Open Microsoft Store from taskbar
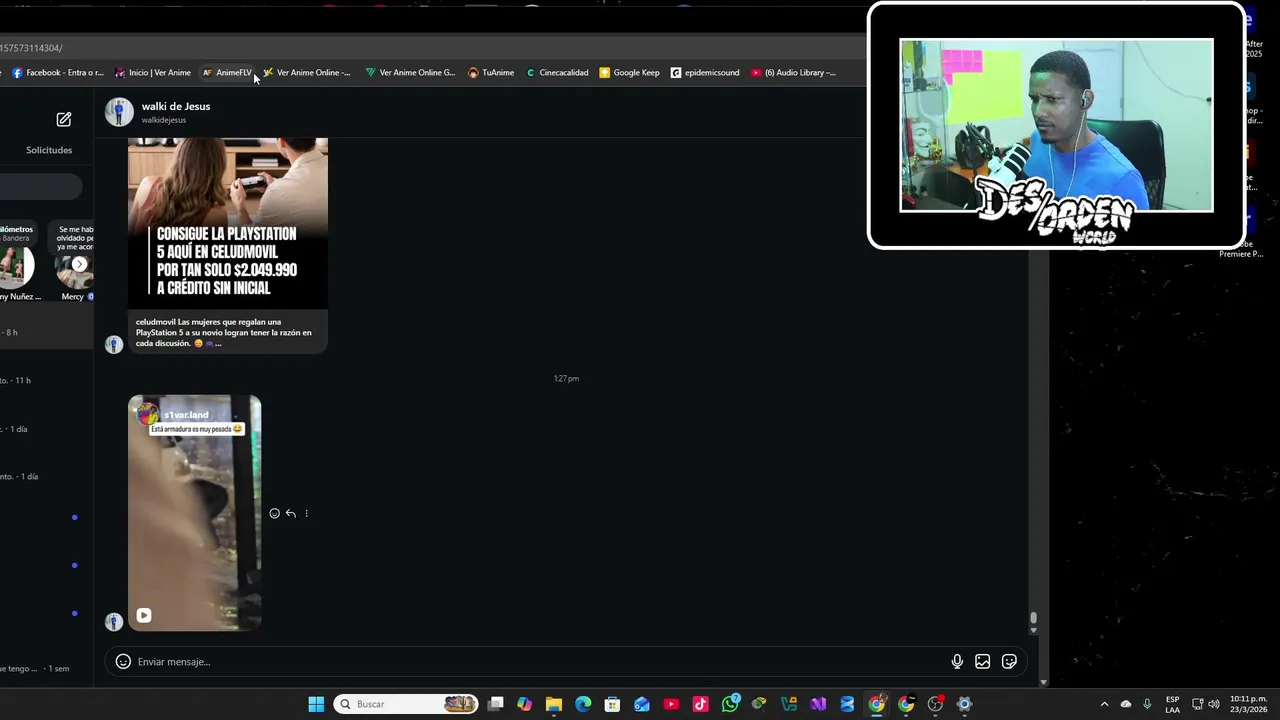Viewport: 1280px width, 720px height. point(612,704)
